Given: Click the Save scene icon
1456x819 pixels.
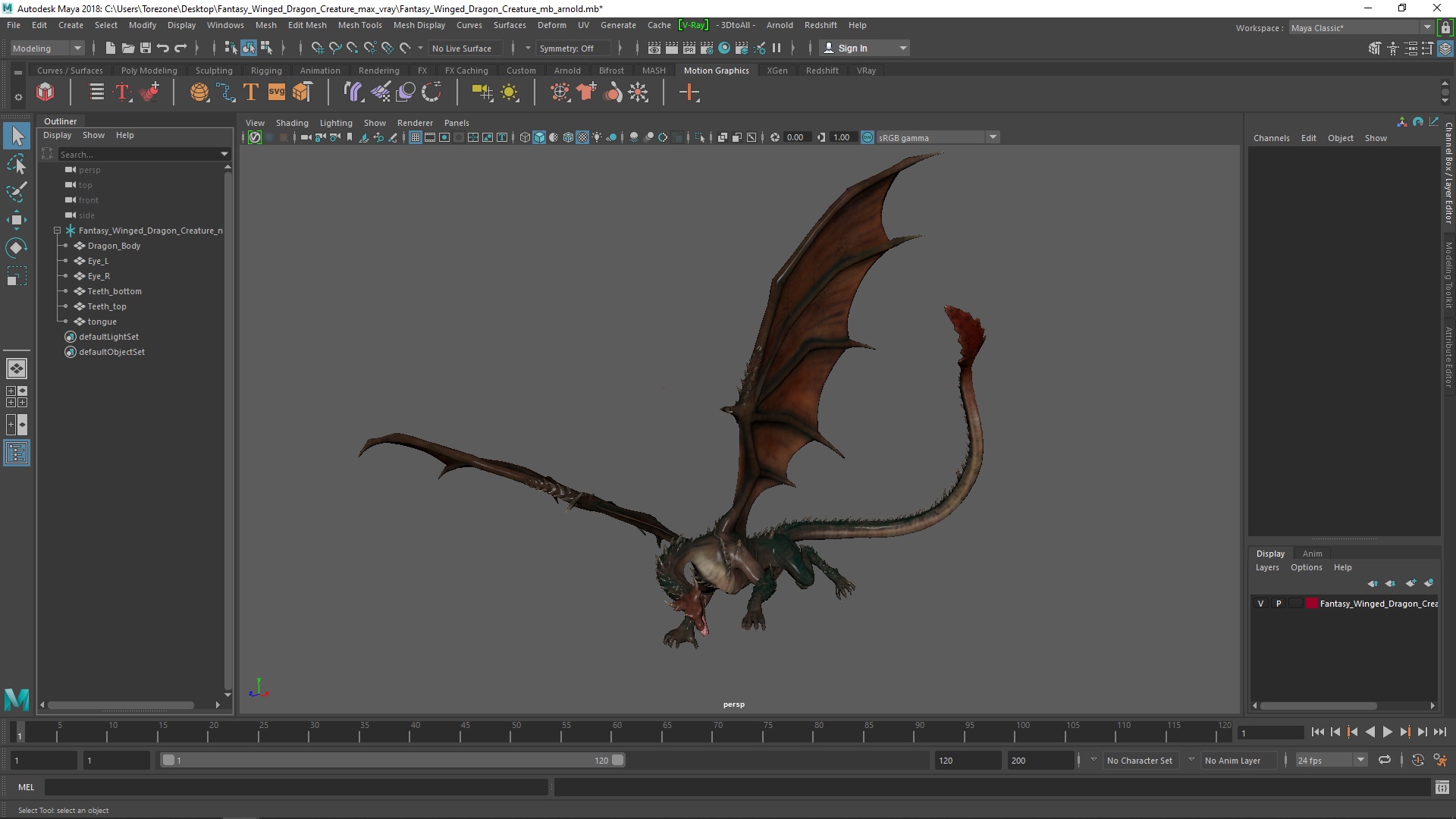Looking at the screenshot, I should click(x=146, y=48).
